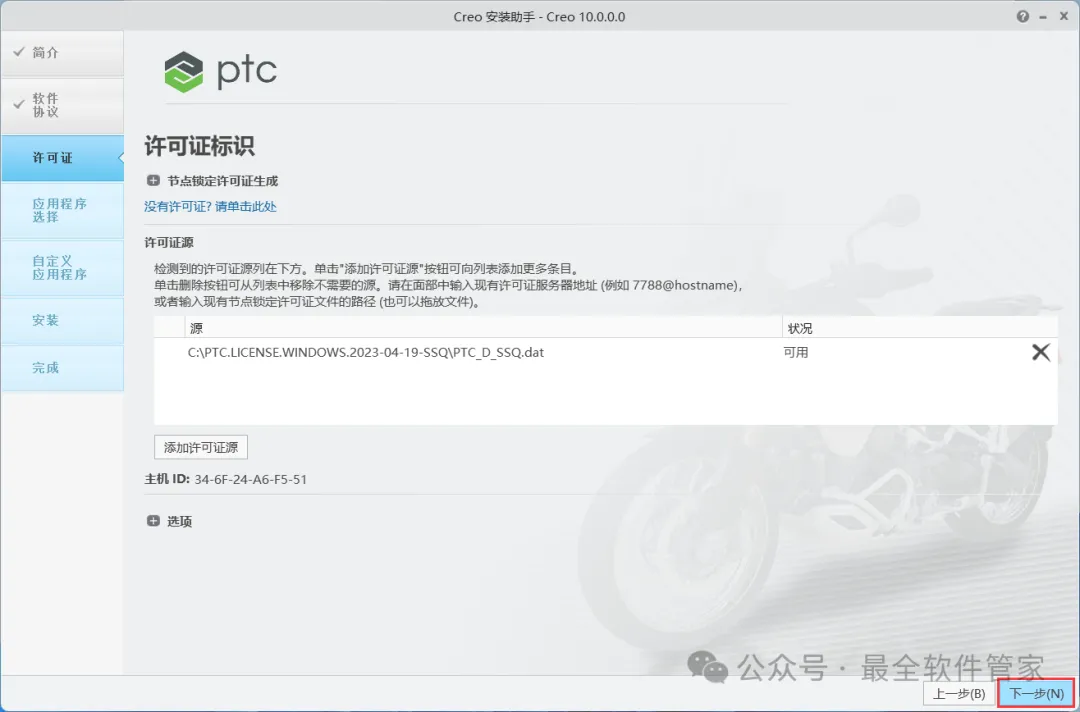Open the 软件协议 agreement step

[62, 105]
